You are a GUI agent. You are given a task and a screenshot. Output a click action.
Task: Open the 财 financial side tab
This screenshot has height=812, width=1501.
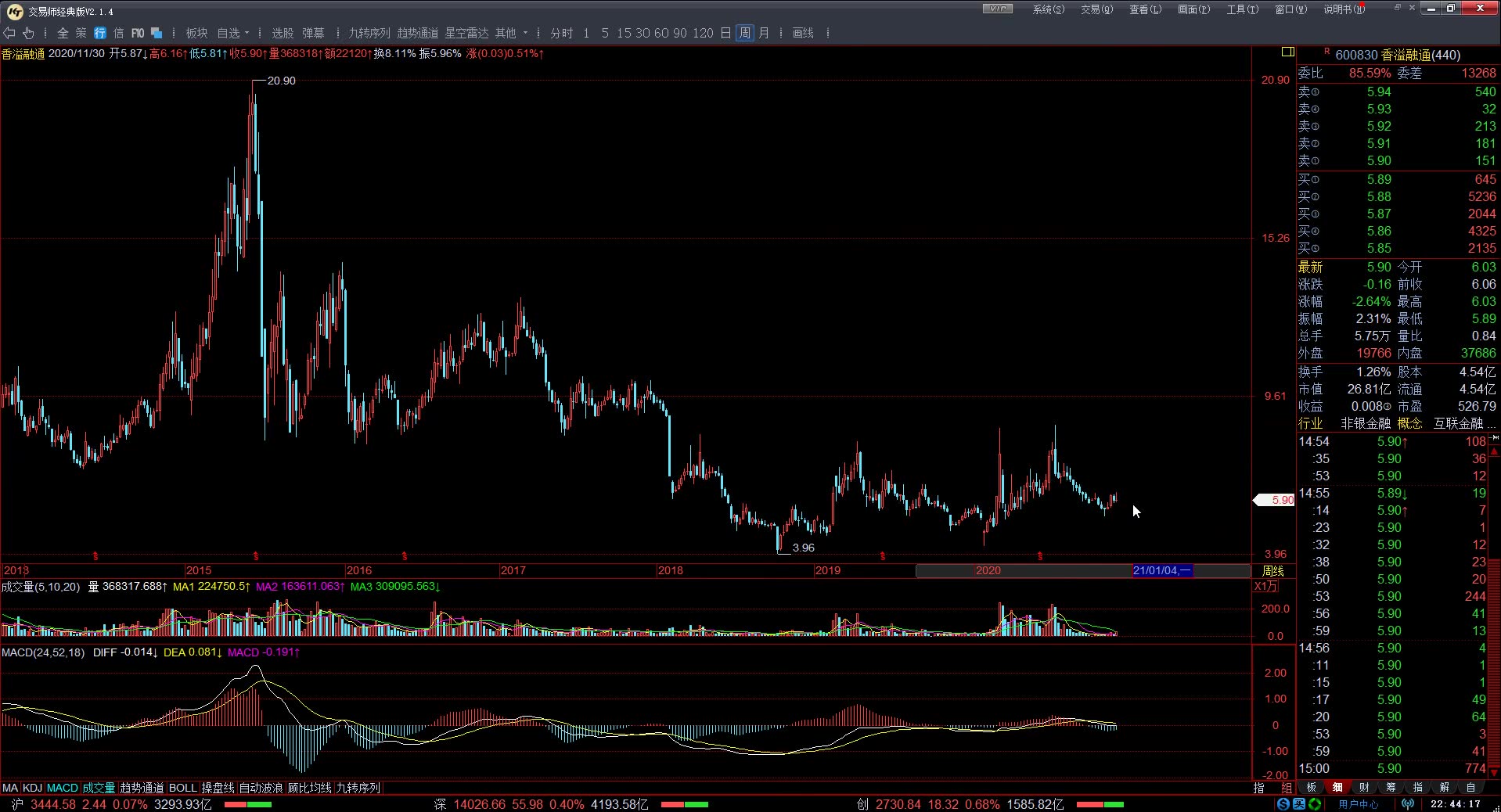1364,787
